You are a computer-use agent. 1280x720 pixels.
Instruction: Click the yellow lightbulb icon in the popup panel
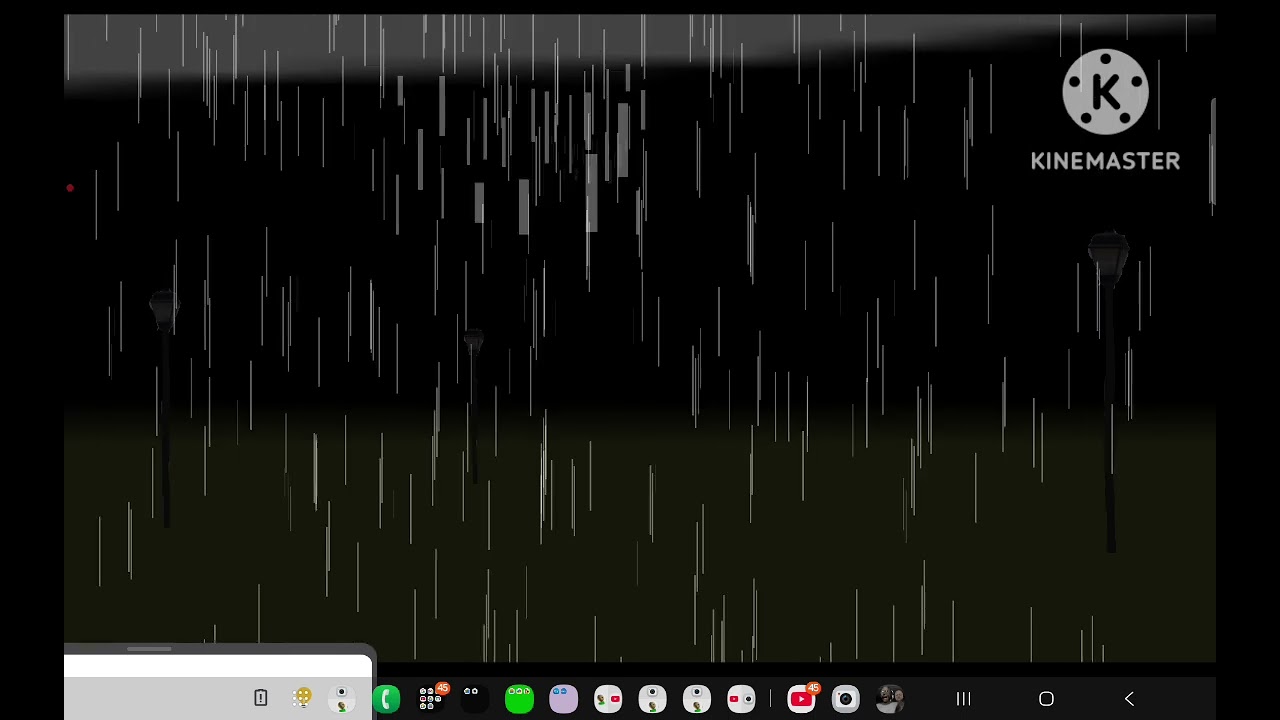click(x=302, y=698)
